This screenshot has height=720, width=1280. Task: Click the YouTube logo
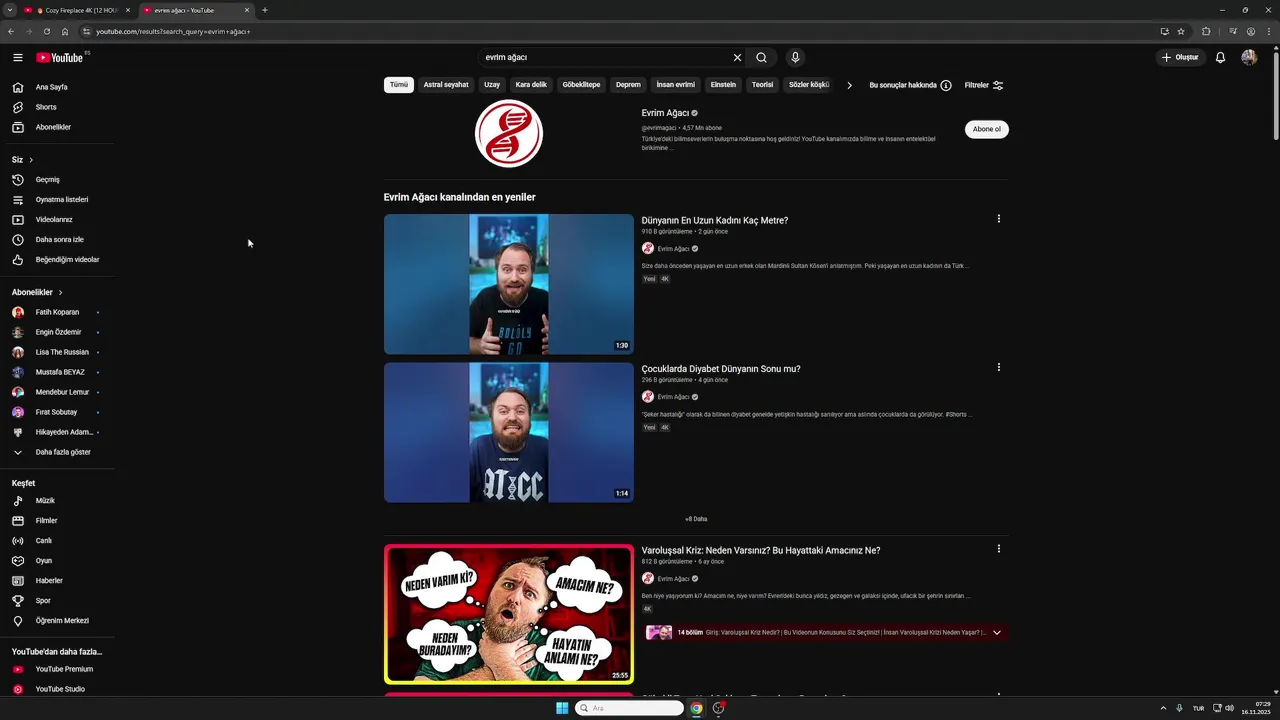[60, 58]
